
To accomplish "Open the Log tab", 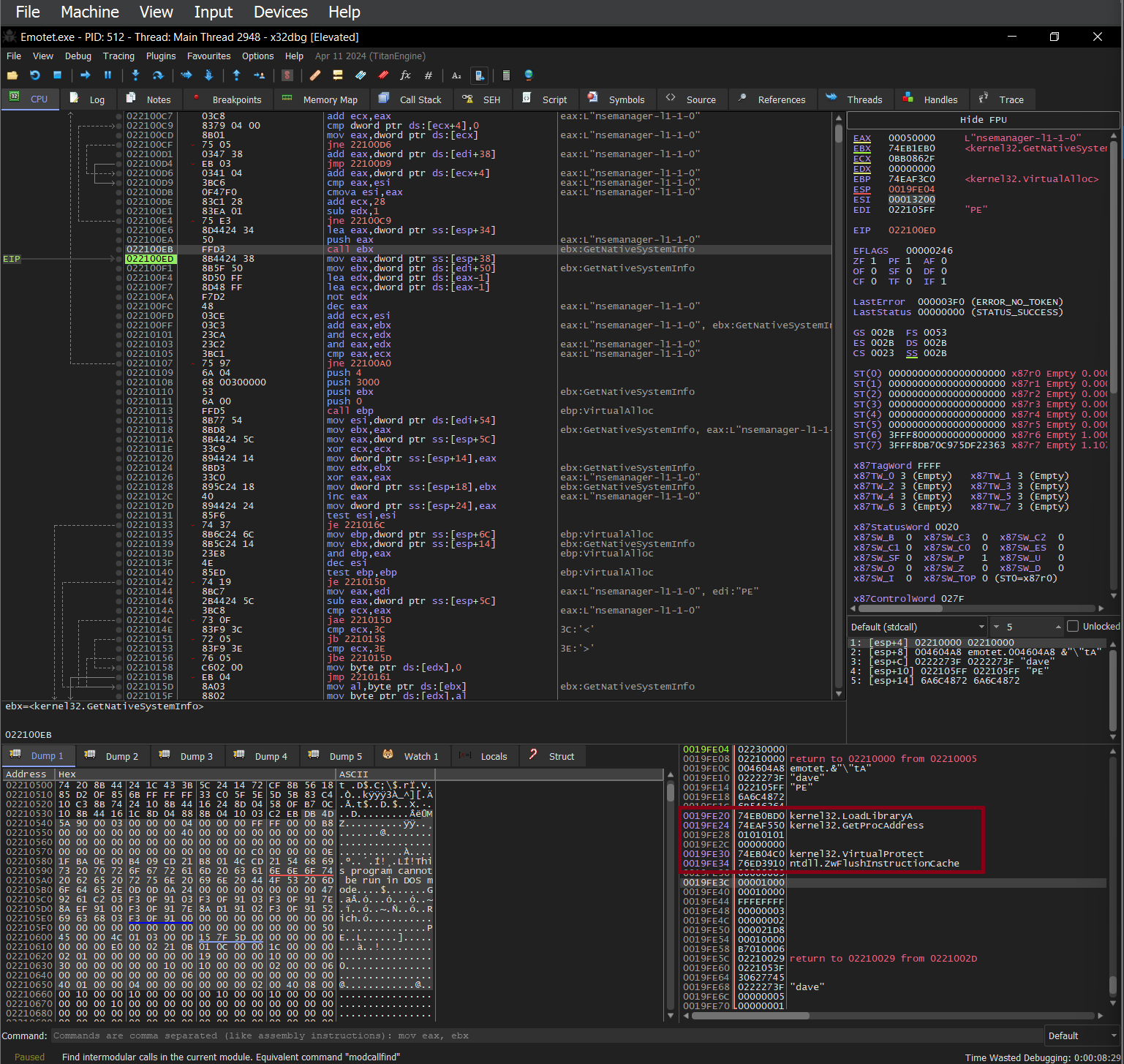I will click(88, 99).
